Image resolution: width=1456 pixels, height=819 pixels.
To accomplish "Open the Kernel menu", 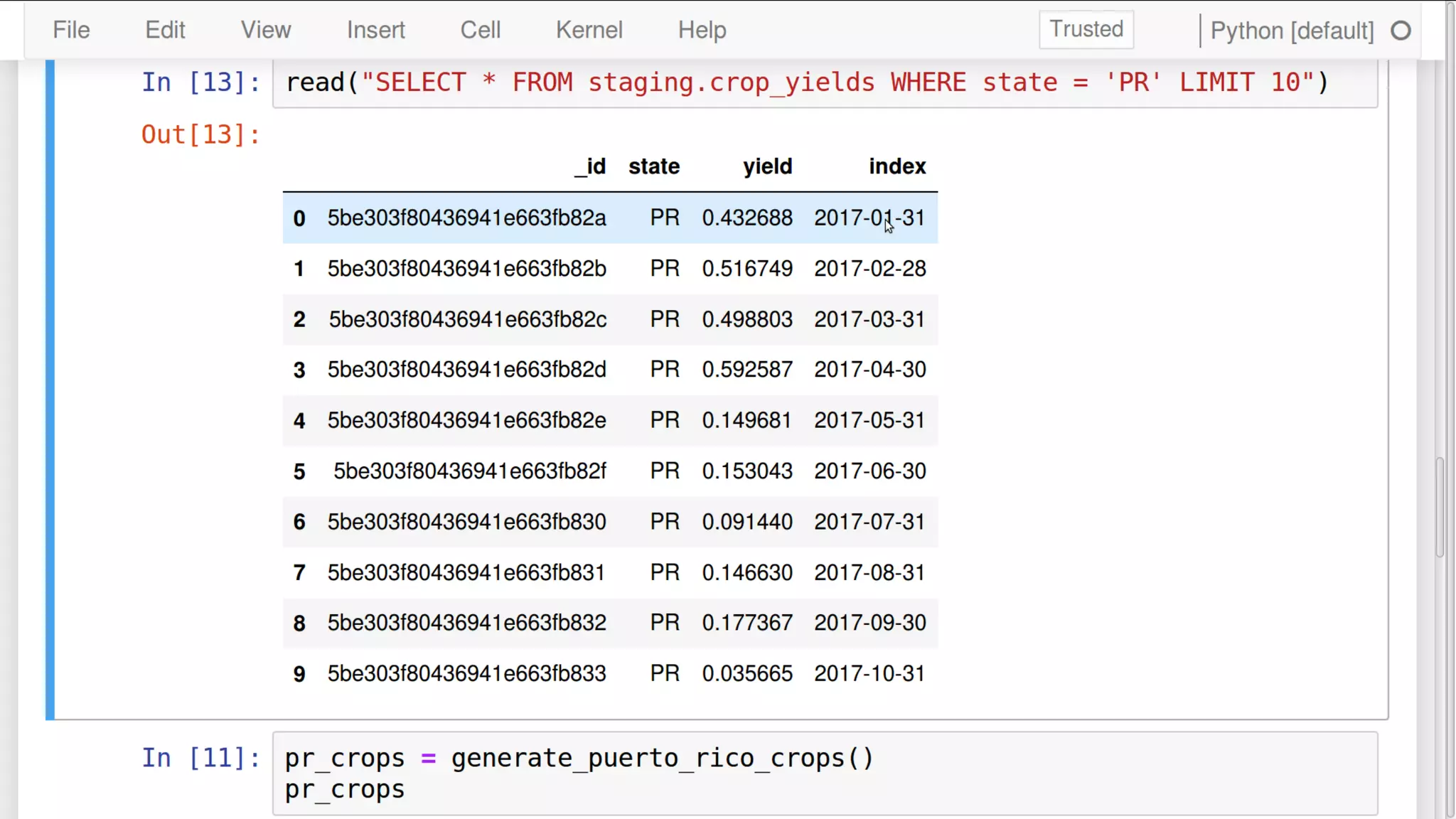I will click(589, 30).
